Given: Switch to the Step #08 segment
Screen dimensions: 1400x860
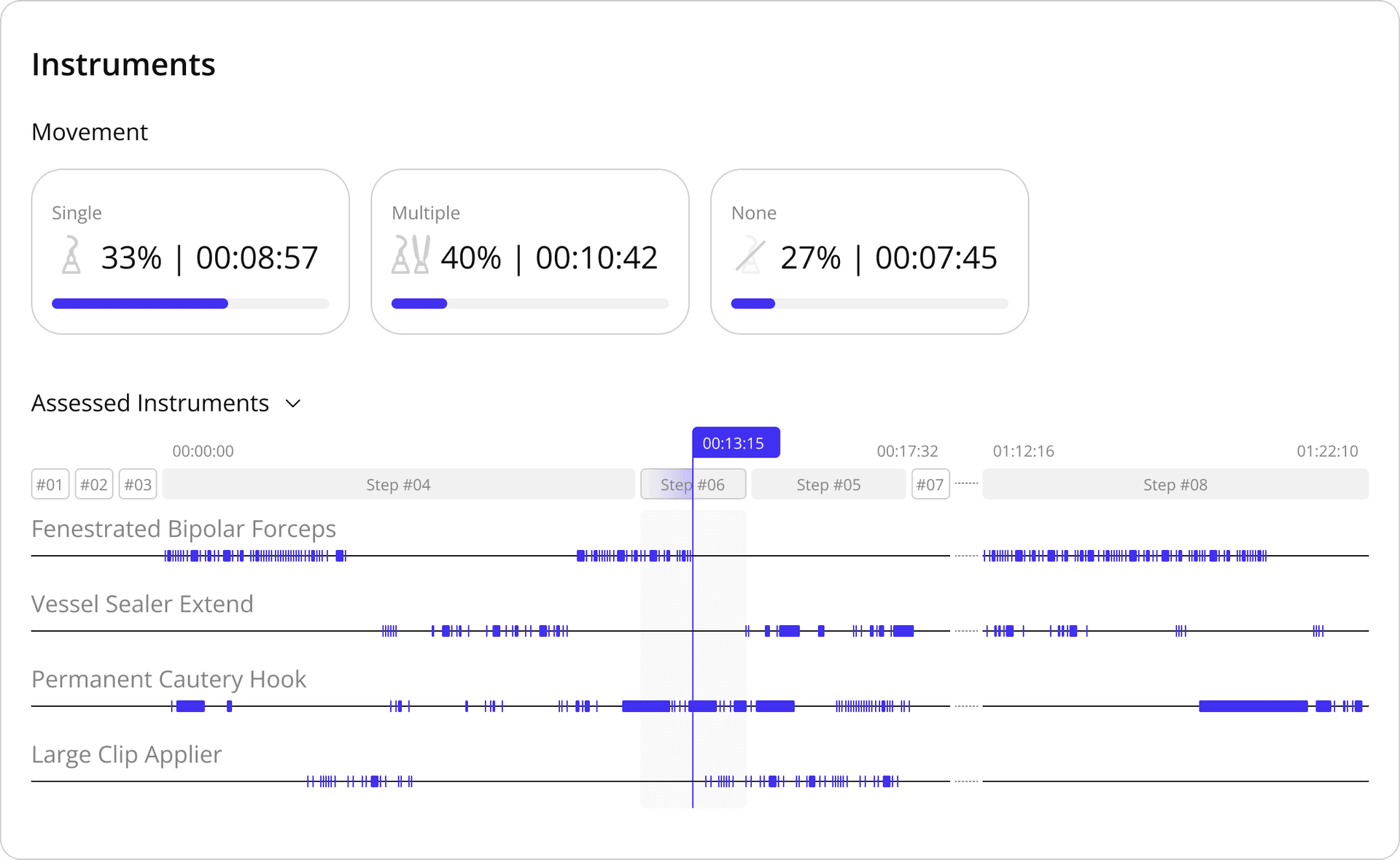Looking at the screenshot, I should coord(1175,484).
